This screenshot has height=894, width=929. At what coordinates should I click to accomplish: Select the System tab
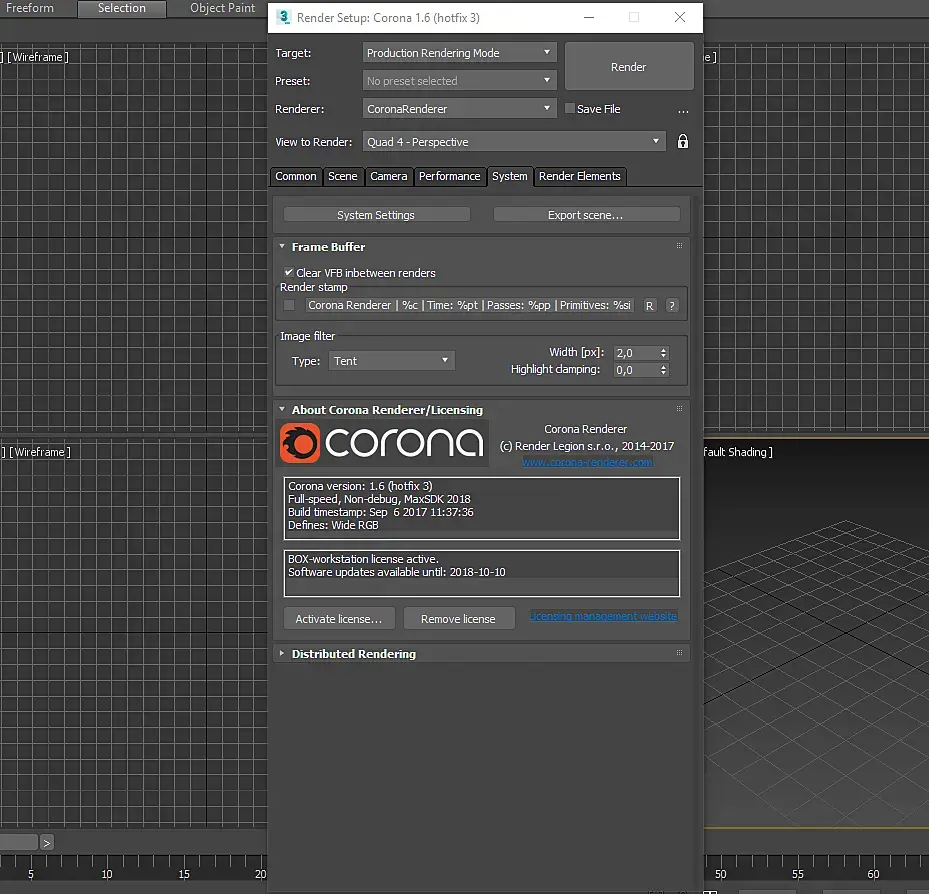pos(510,177)
